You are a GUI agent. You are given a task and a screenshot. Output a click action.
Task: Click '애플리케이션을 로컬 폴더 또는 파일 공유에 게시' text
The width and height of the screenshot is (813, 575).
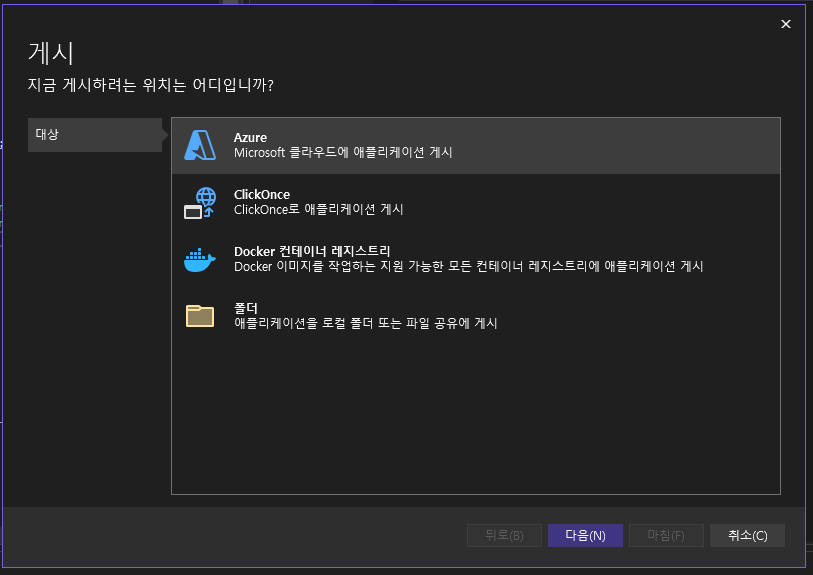(366, 324)
